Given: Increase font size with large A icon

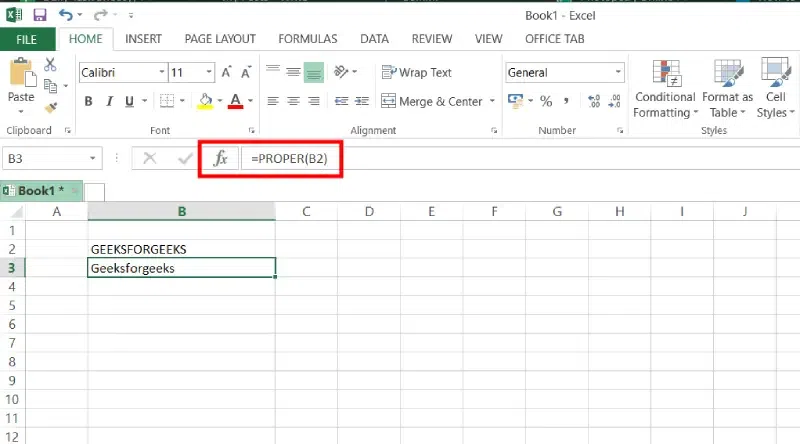Looking at the screenshot, I should tap(227, 72).
